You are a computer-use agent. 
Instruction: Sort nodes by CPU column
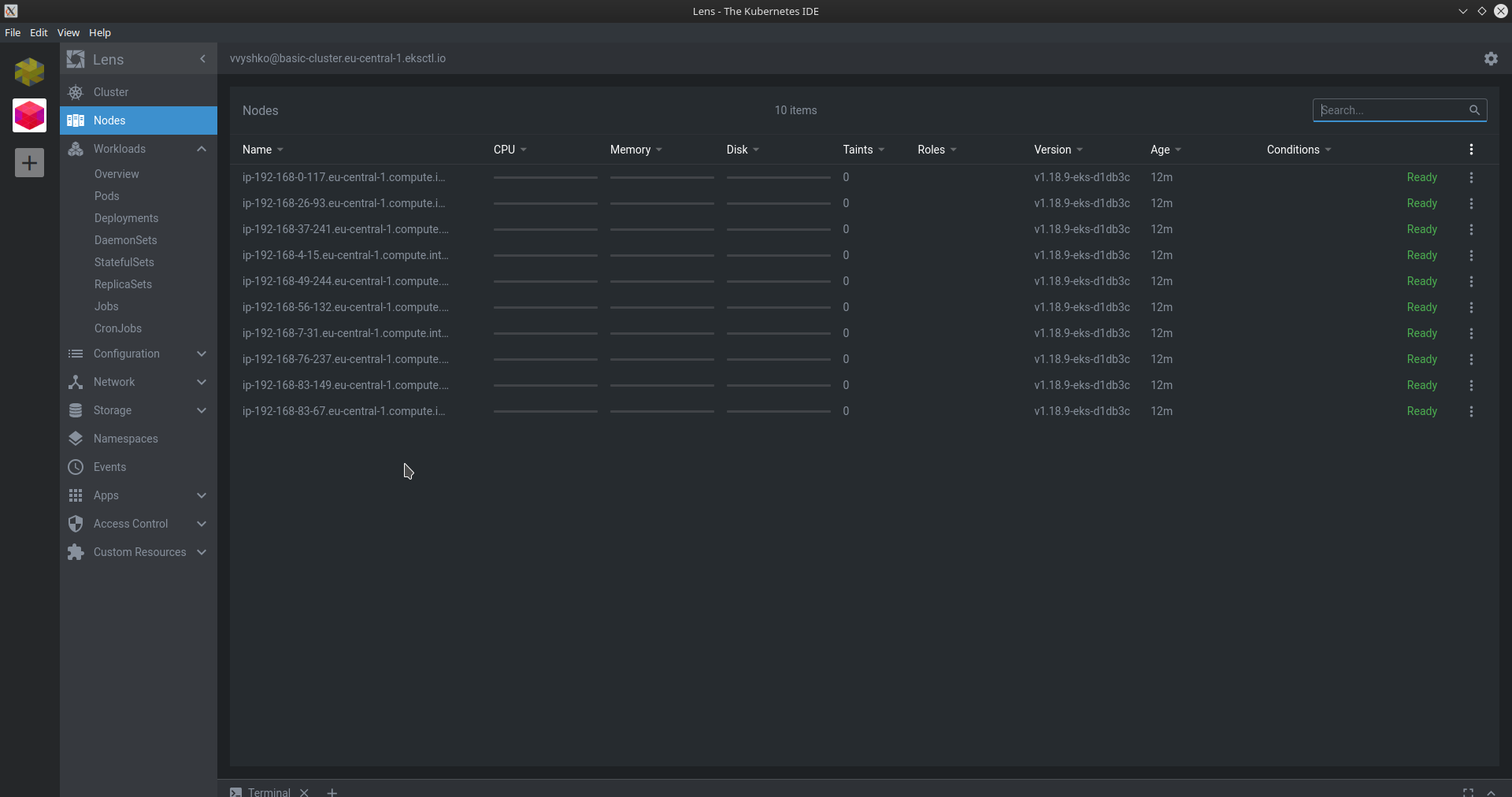(510, 150)
